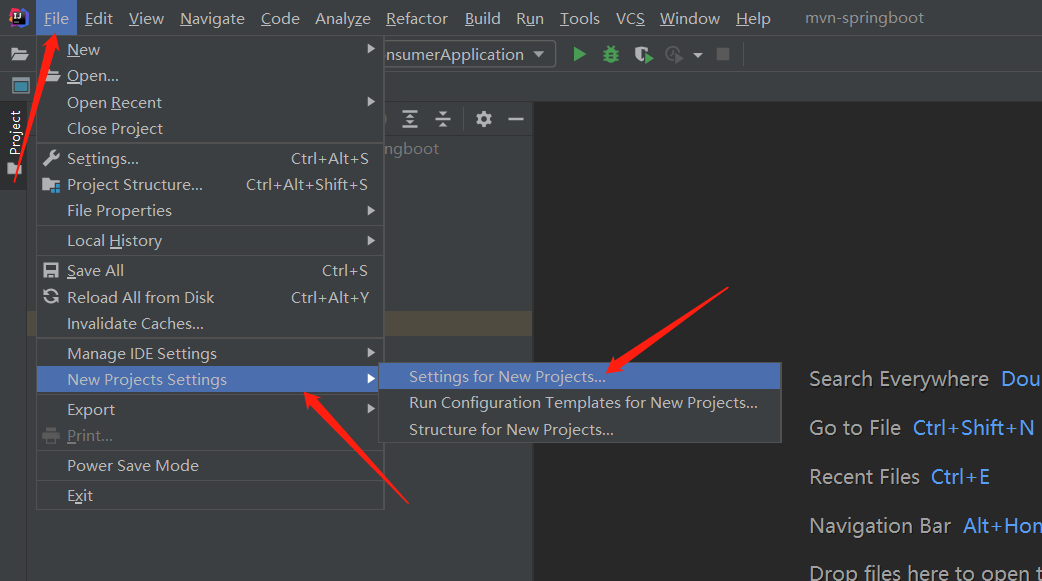Click Settings for New Projects...
Image resolution: width=1042 pixels, height=581 pixels.
point(579,376)
